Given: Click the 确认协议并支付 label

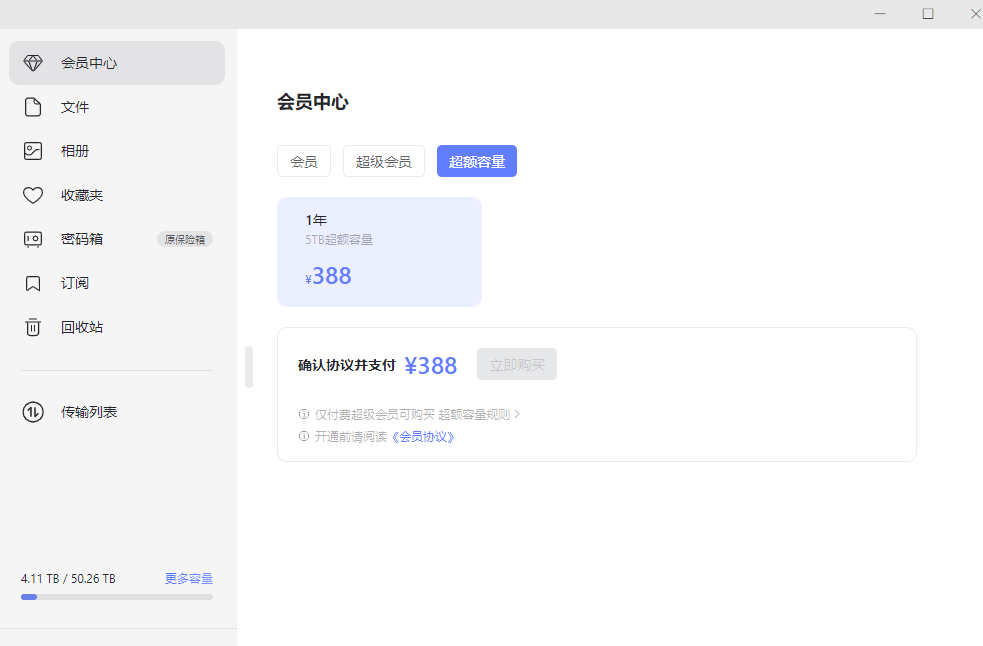Looking at the screenshot, I should [347, 365].
